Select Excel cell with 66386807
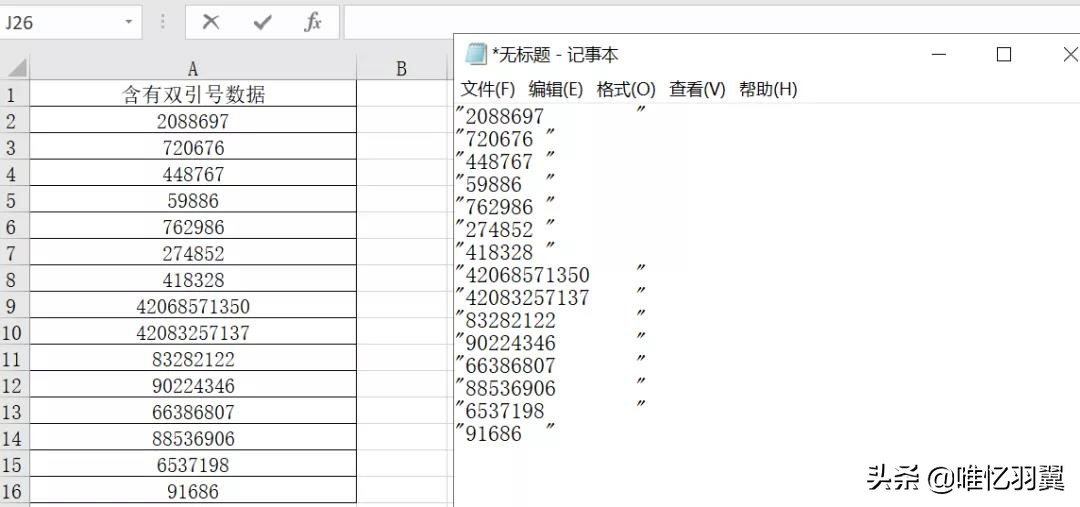The image size is (1080, 507). pyautogui.click(x=193, y=411)
